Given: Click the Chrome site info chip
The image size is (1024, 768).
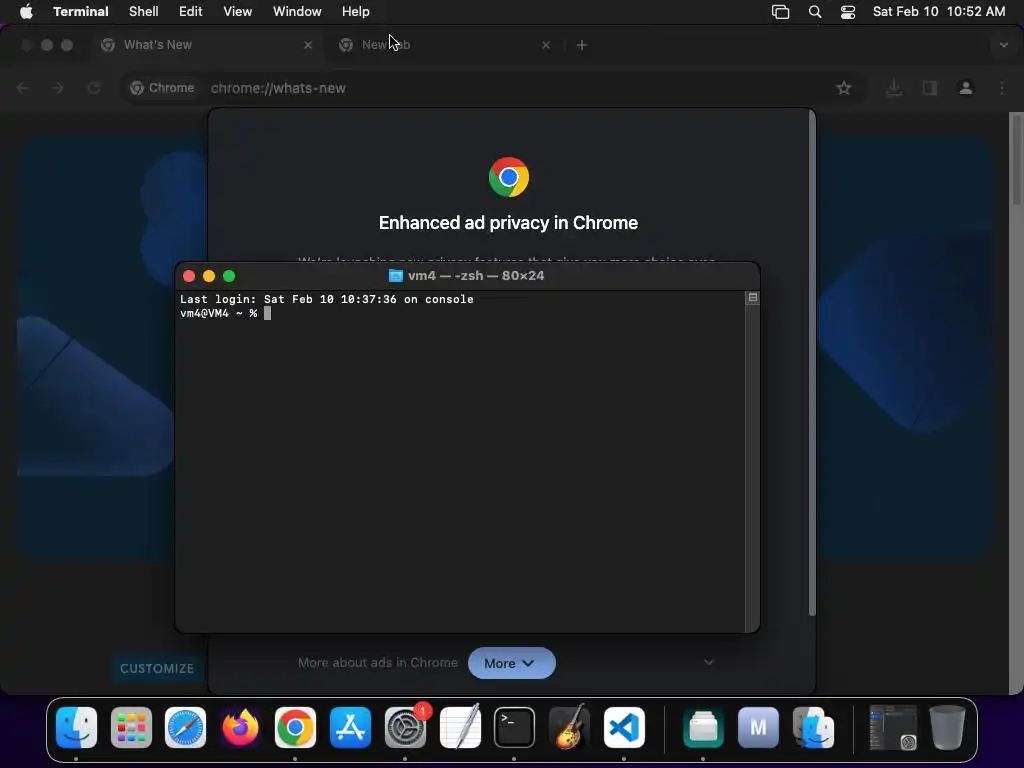Looking at the screenshot, I should [x=163, y=88].
